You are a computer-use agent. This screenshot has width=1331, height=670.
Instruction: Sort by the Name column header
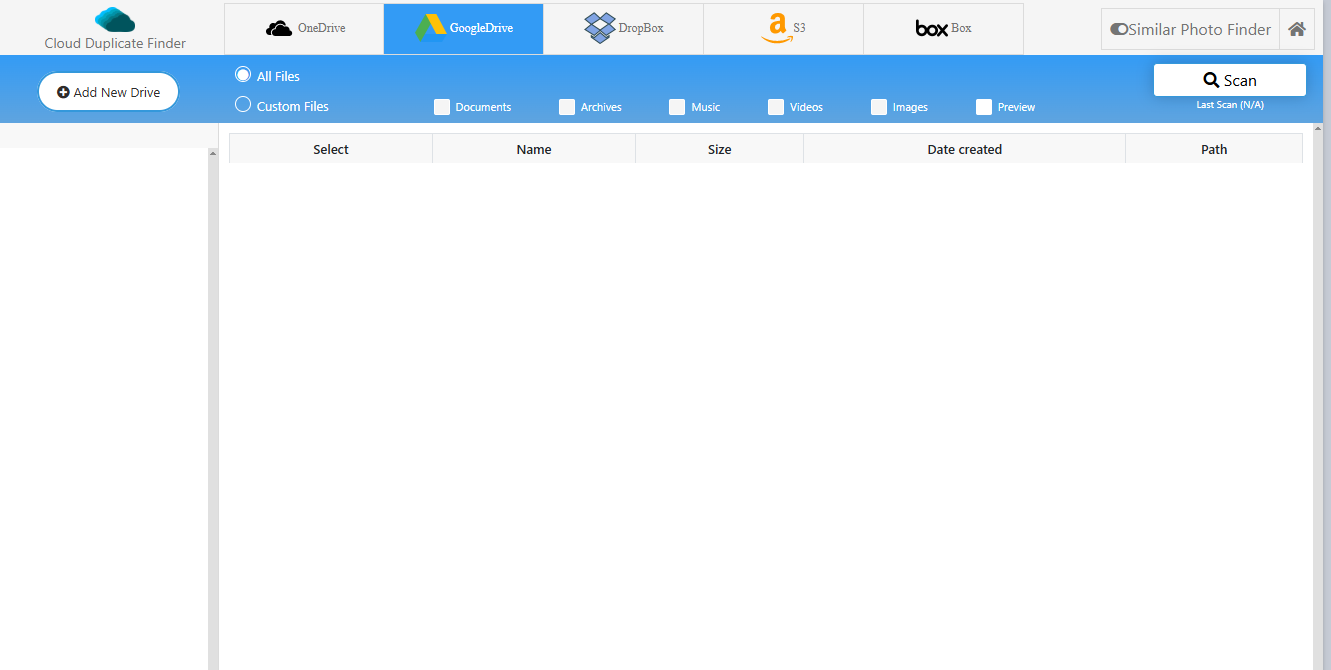coord(534,149)
